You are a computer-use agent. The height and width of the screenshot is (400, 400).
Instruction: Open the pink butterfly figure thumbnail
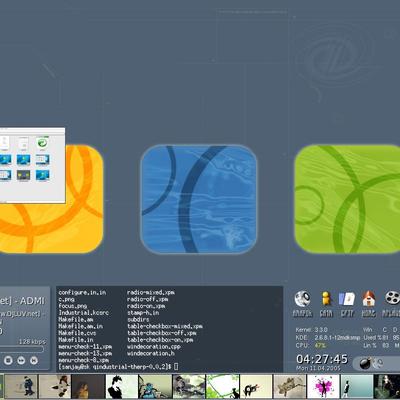323,386
